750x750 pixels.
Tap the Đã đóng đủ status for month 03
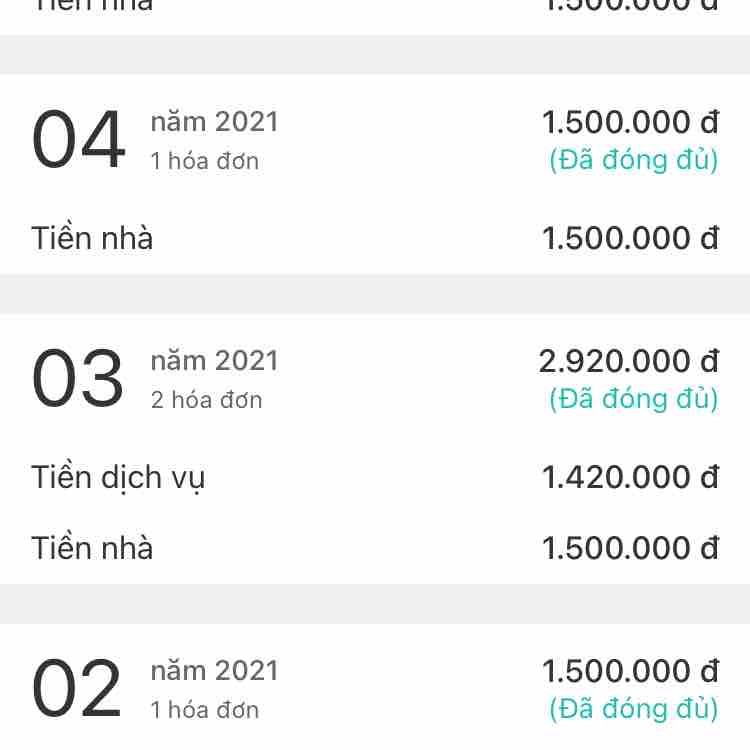633,399
